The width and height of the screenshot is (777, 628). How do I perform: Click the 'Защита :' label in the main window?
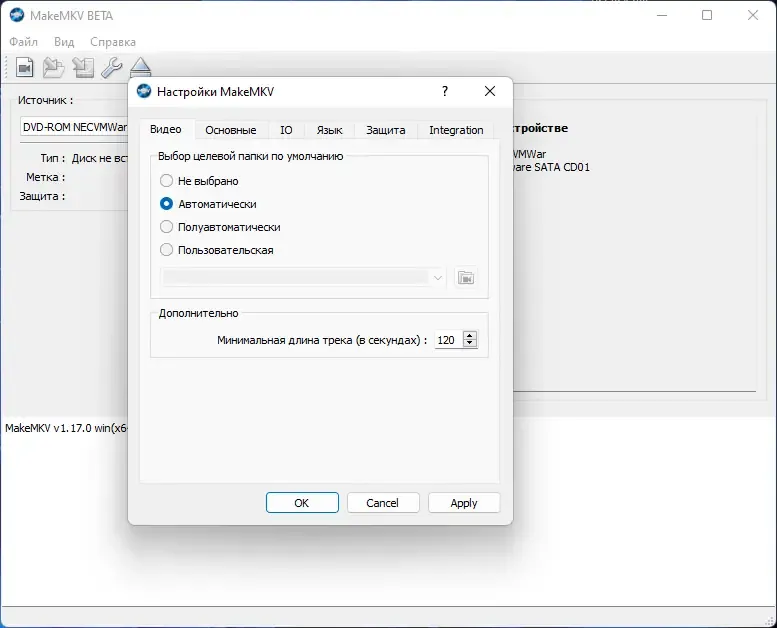pos(42,196)
